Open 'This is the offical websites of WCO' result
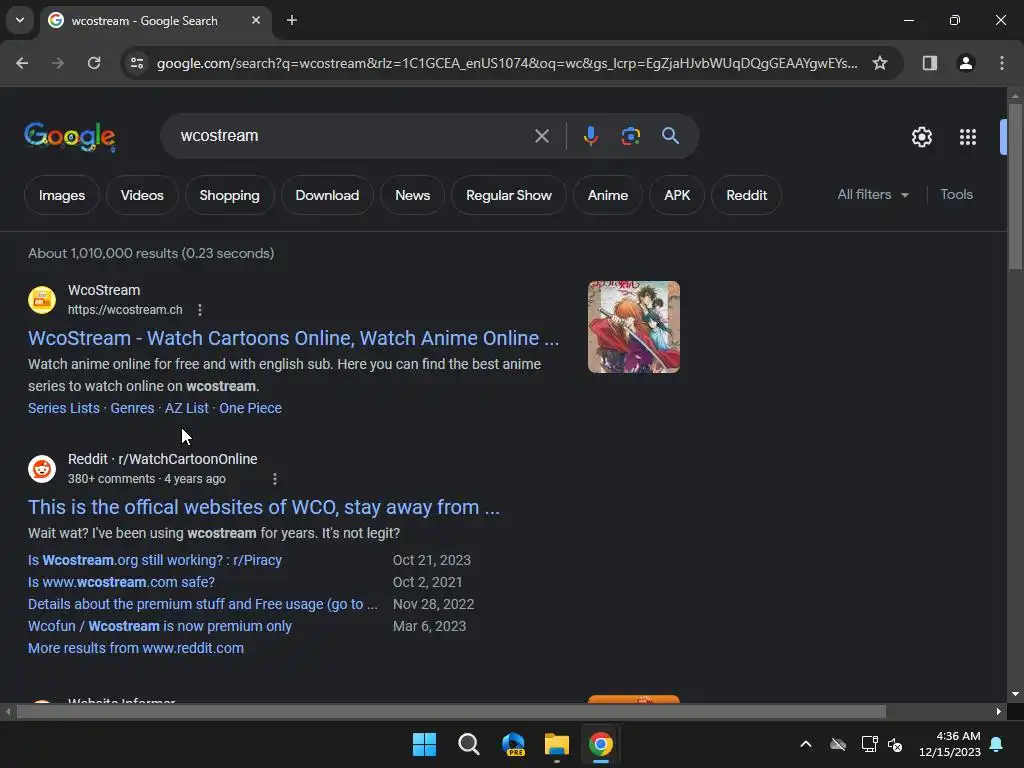 (264, 507)
